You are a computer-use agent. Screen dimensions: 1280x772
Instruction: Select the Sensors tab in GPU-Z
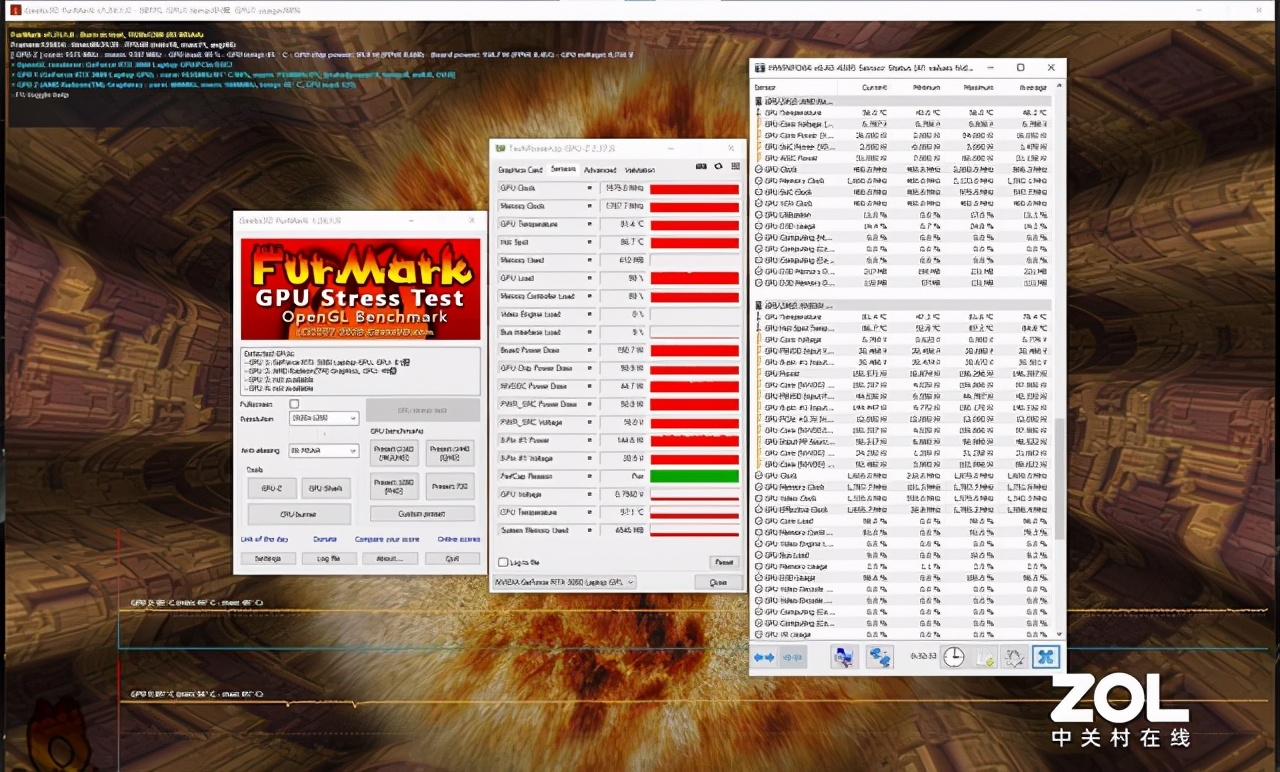563,170
